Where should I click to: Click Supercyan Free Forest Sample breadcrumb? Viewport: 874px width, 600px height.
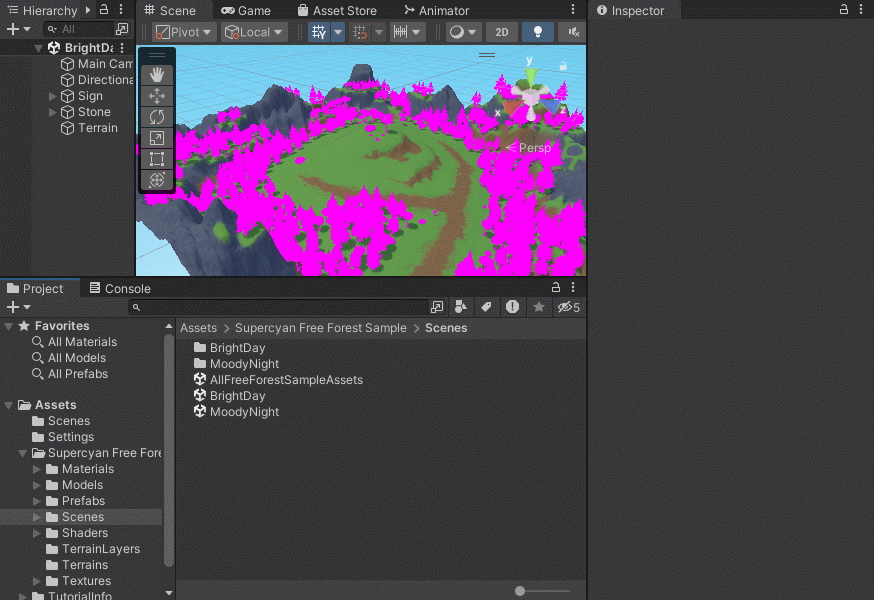pyautogui.click(x=321, y=328)
